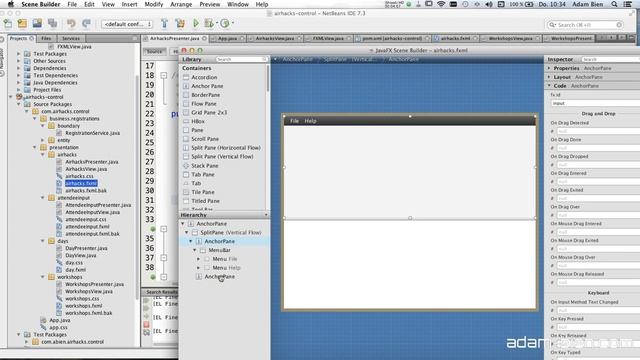Click the Save All toolbar icon
This screenshot has width=640, height=360.
click(x=52, y=24)
